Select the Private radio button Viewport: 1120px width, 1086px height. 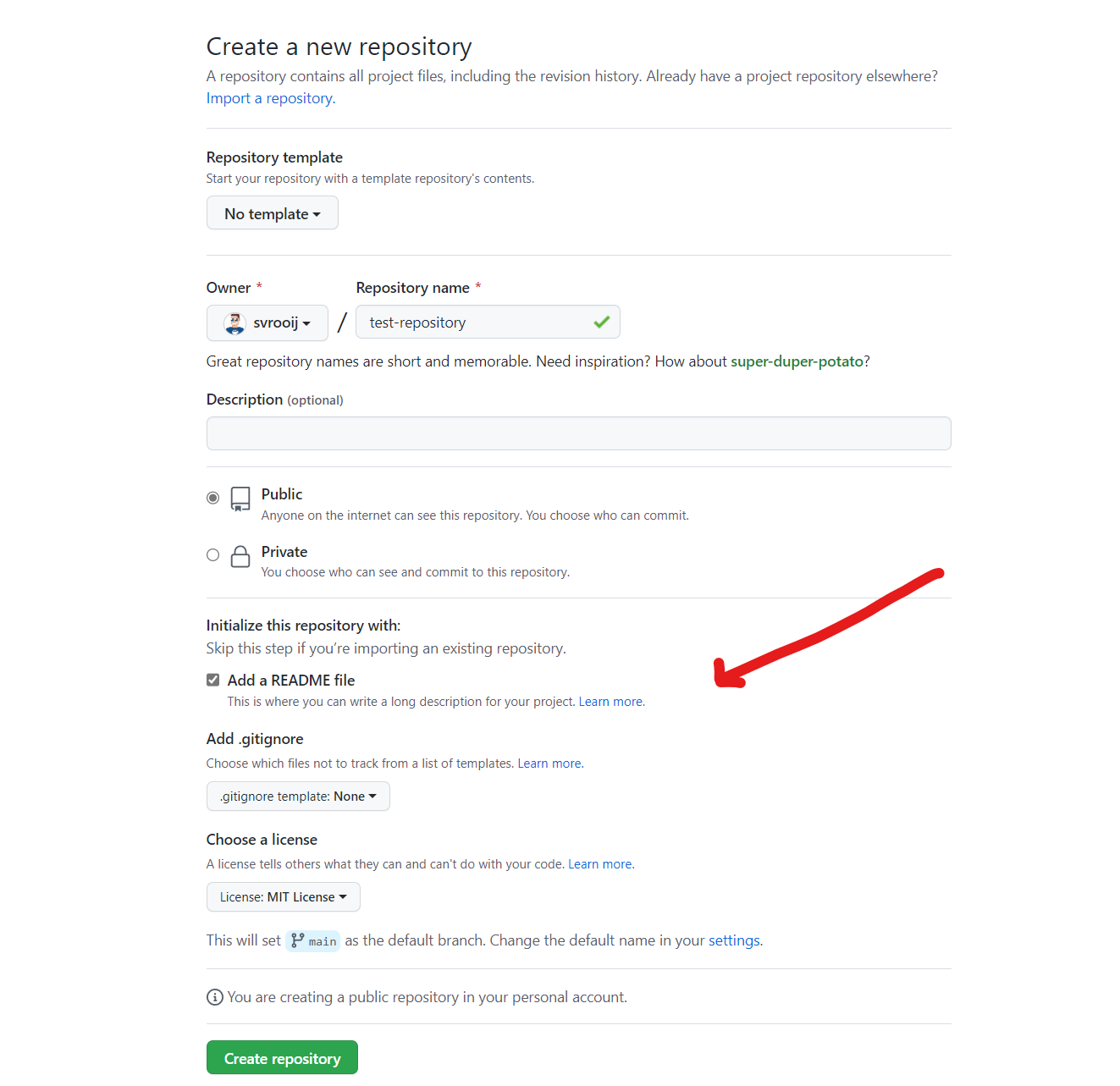click(x=212, y=554)
